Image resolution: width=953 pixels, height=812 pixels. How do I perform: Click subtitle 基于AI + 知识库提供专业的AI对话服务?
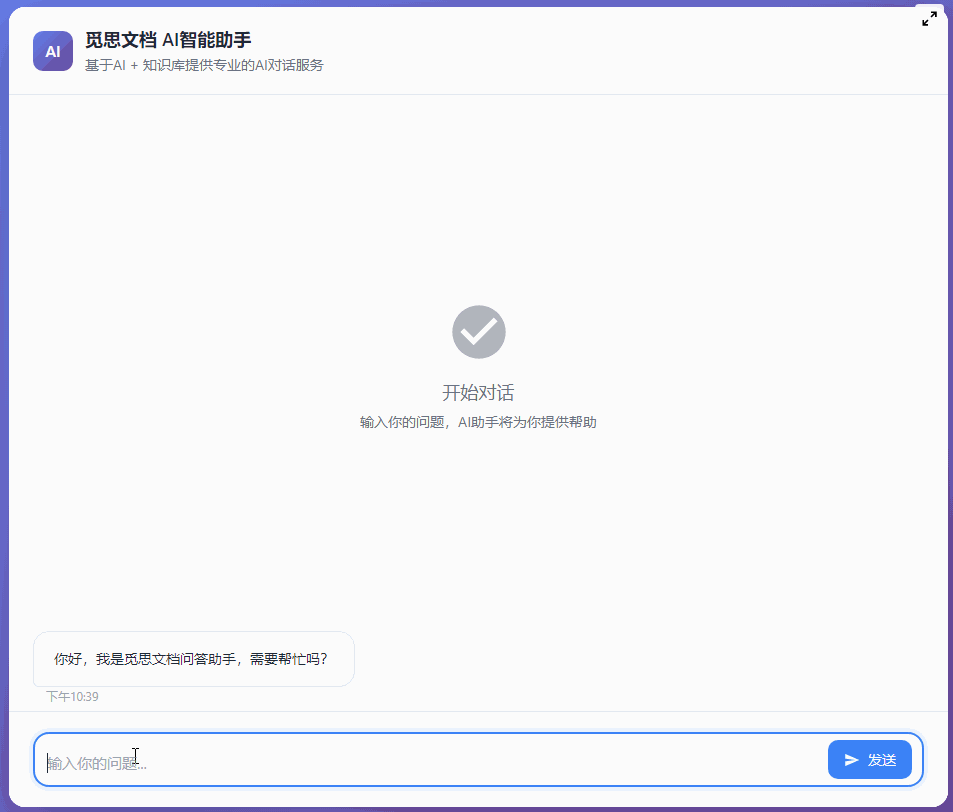[x=204, y=65]
